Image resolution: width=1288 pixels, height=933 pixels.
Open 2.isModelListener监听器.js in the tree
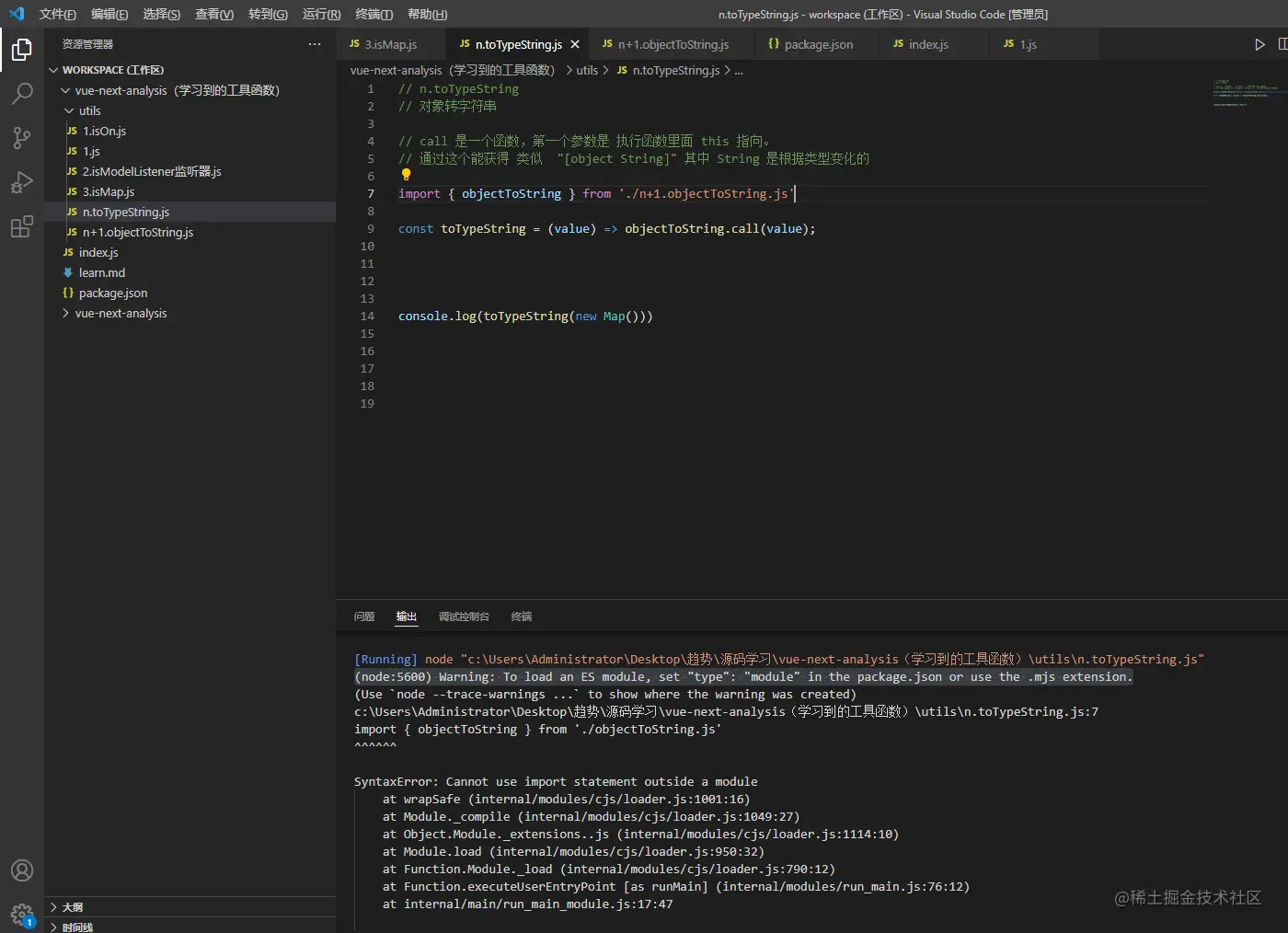(x=190, y=171)
